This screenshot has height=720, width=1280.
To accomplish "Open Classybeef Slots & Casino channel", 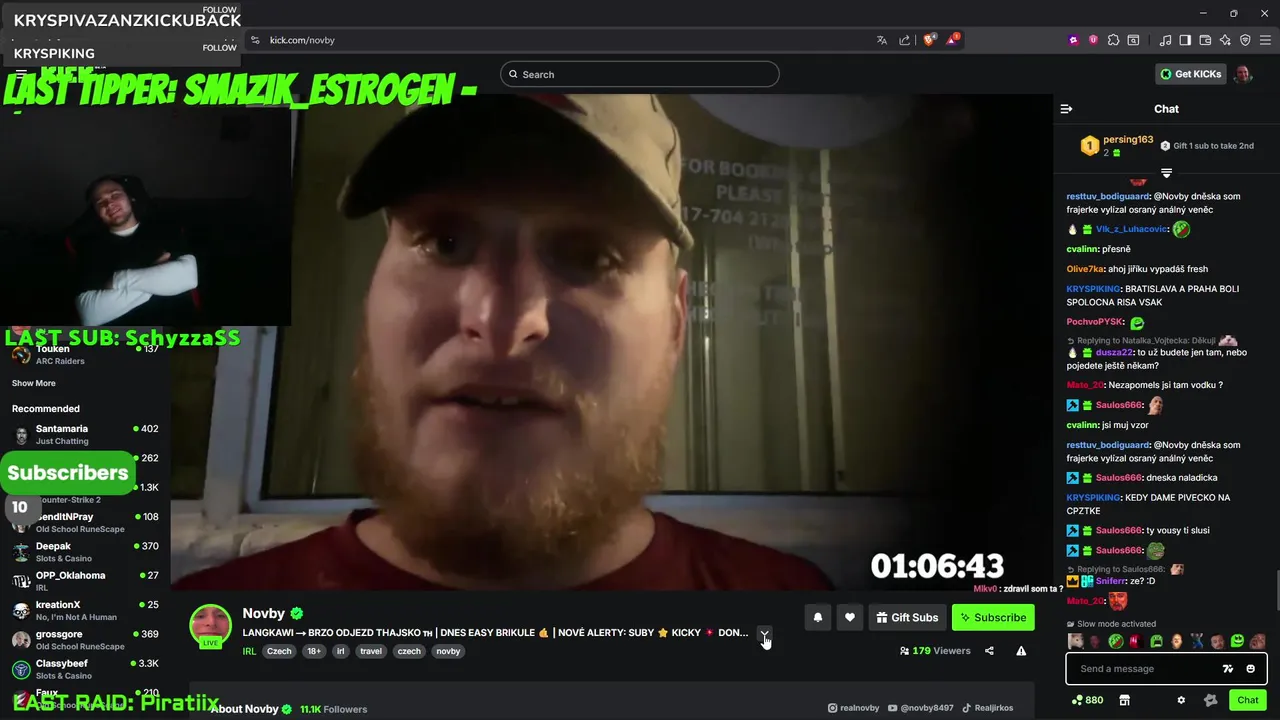I will 85,669.
